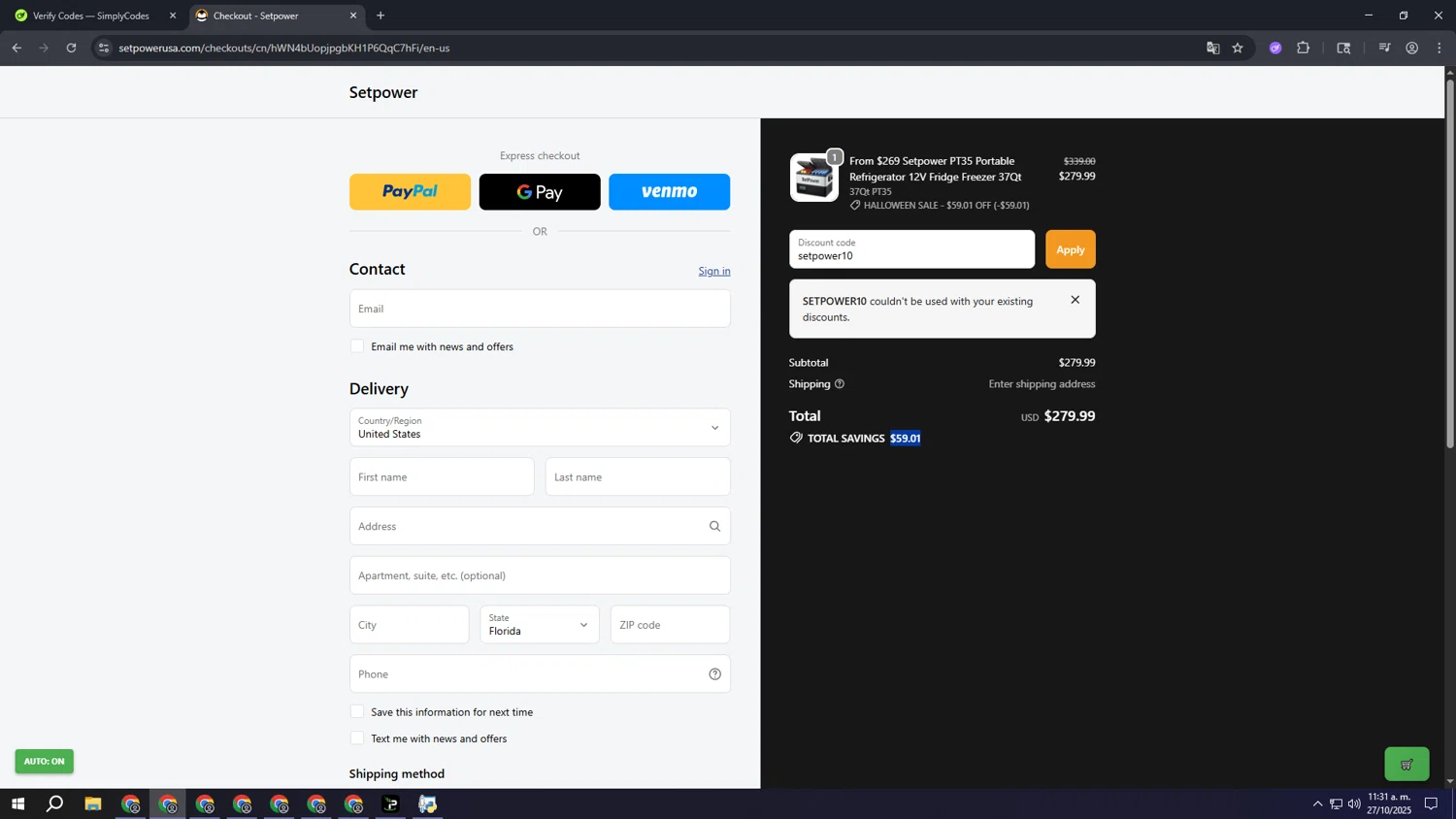
Task: Open the translate page icon
Action: (x=1212, y=48)
